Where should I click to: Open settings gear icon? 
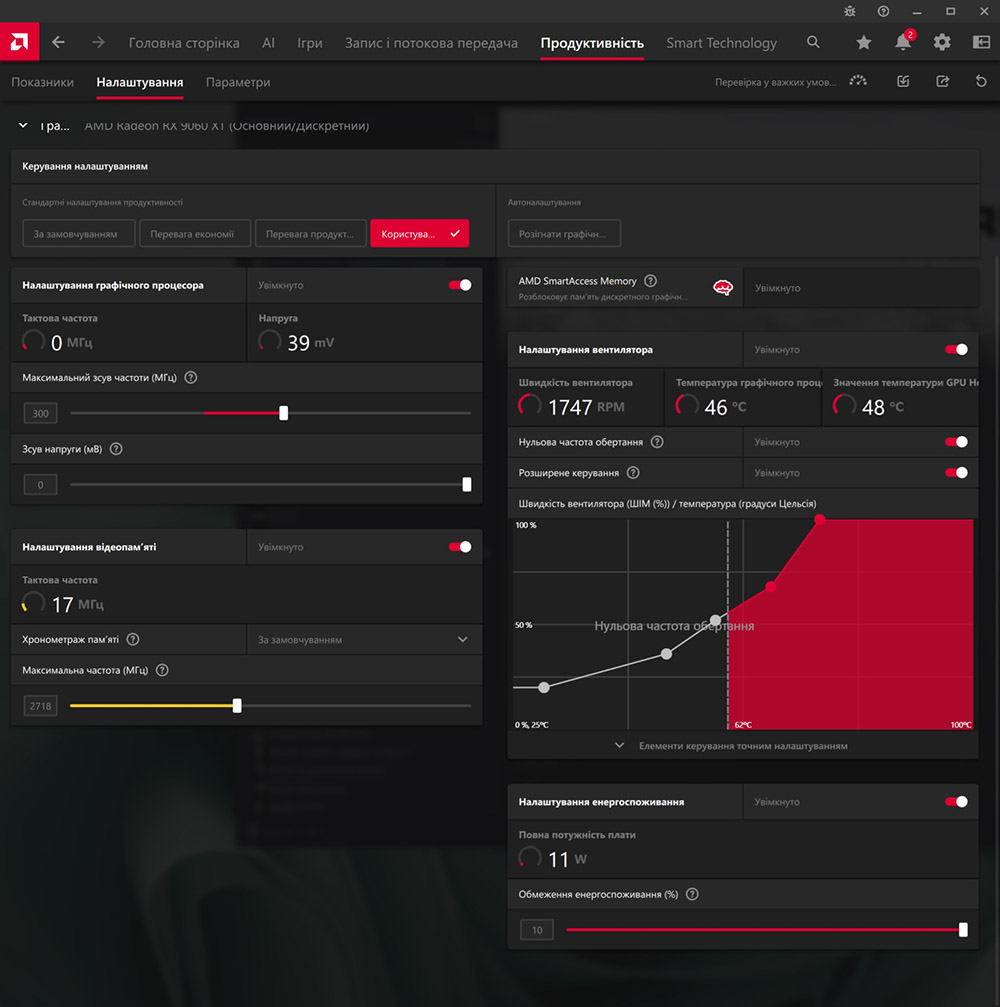pos(942,42)
